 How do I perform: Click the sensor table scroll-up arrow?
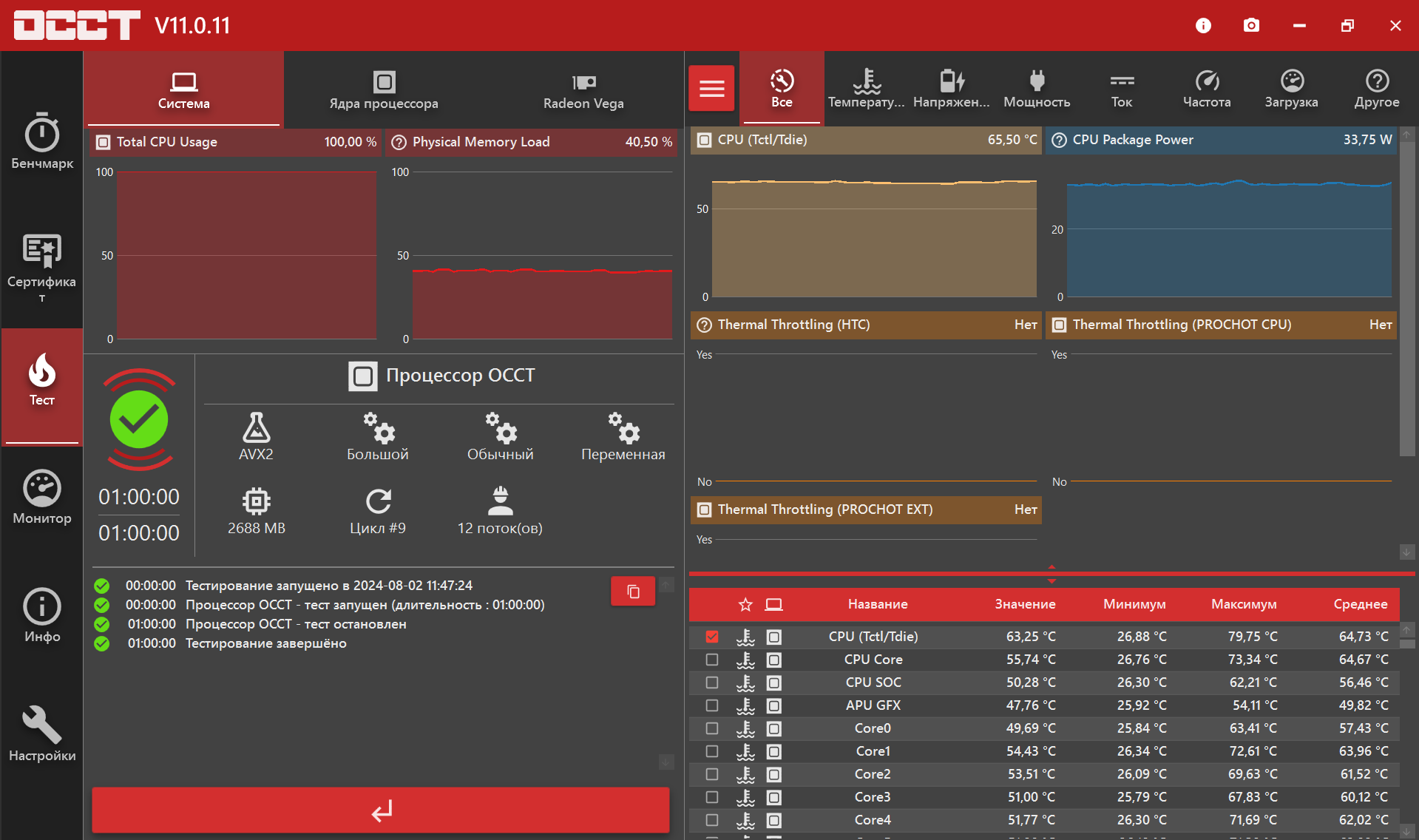pos(1406,630)
